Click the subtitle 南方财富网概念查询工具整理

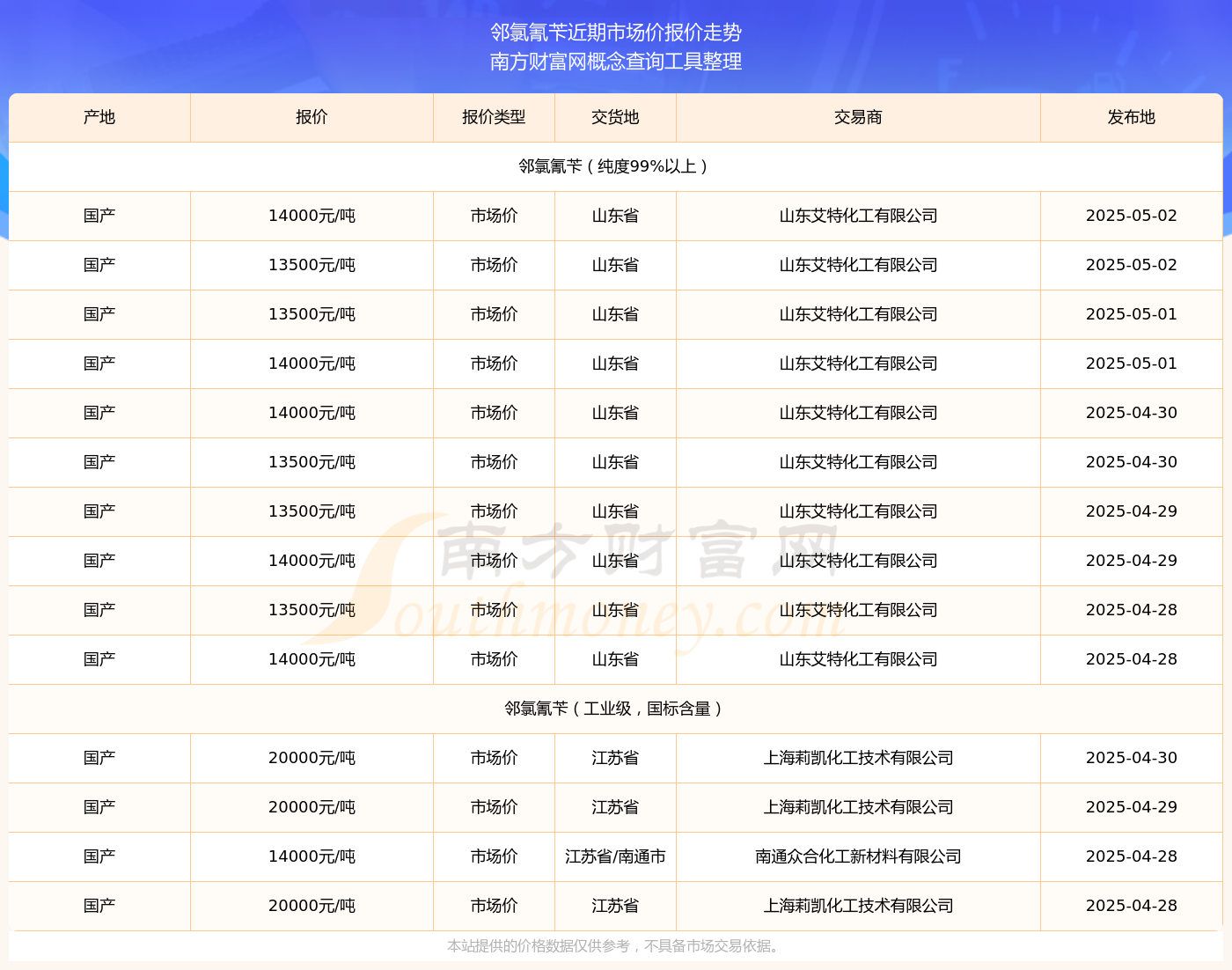tap(616, 62)
